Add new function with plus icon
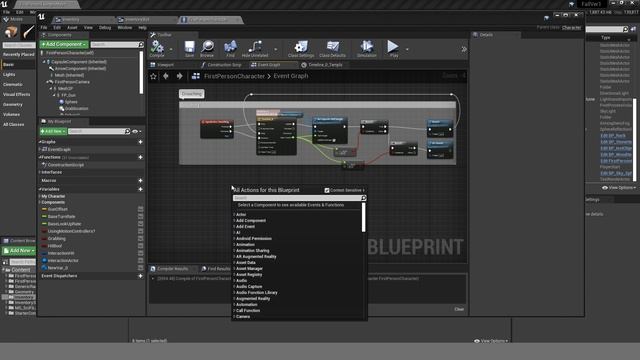The height and width of the screenshot is (360, 640). 140,157
